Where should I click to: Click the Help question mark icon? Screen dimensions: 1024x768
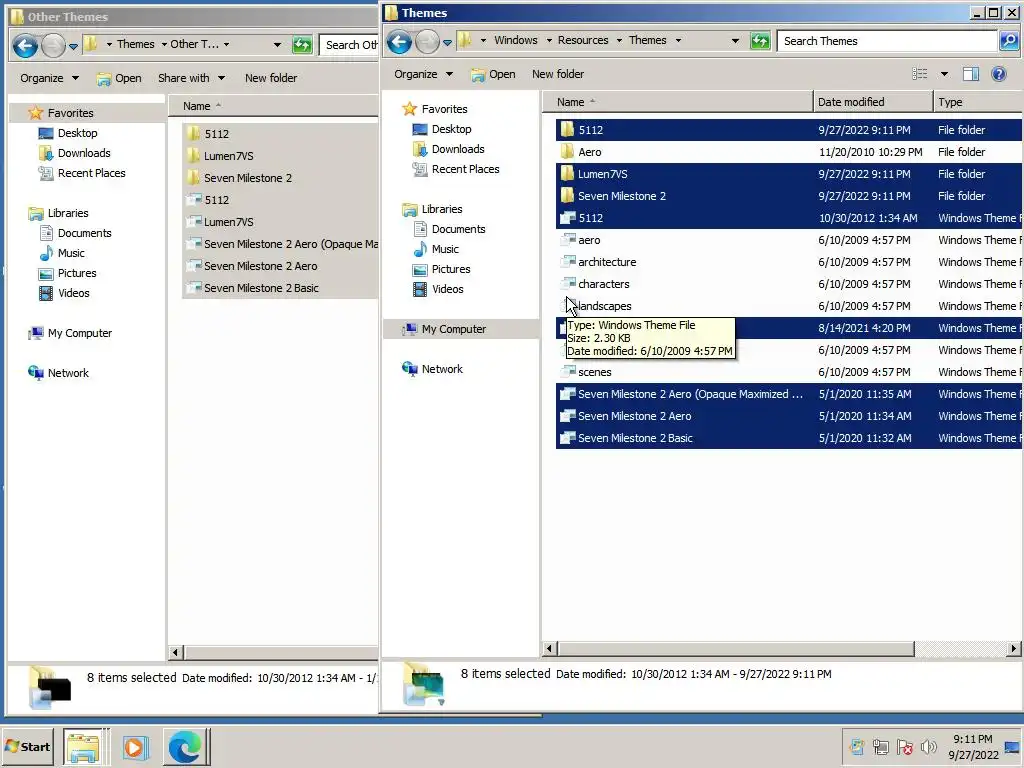(x=999, y=74)
